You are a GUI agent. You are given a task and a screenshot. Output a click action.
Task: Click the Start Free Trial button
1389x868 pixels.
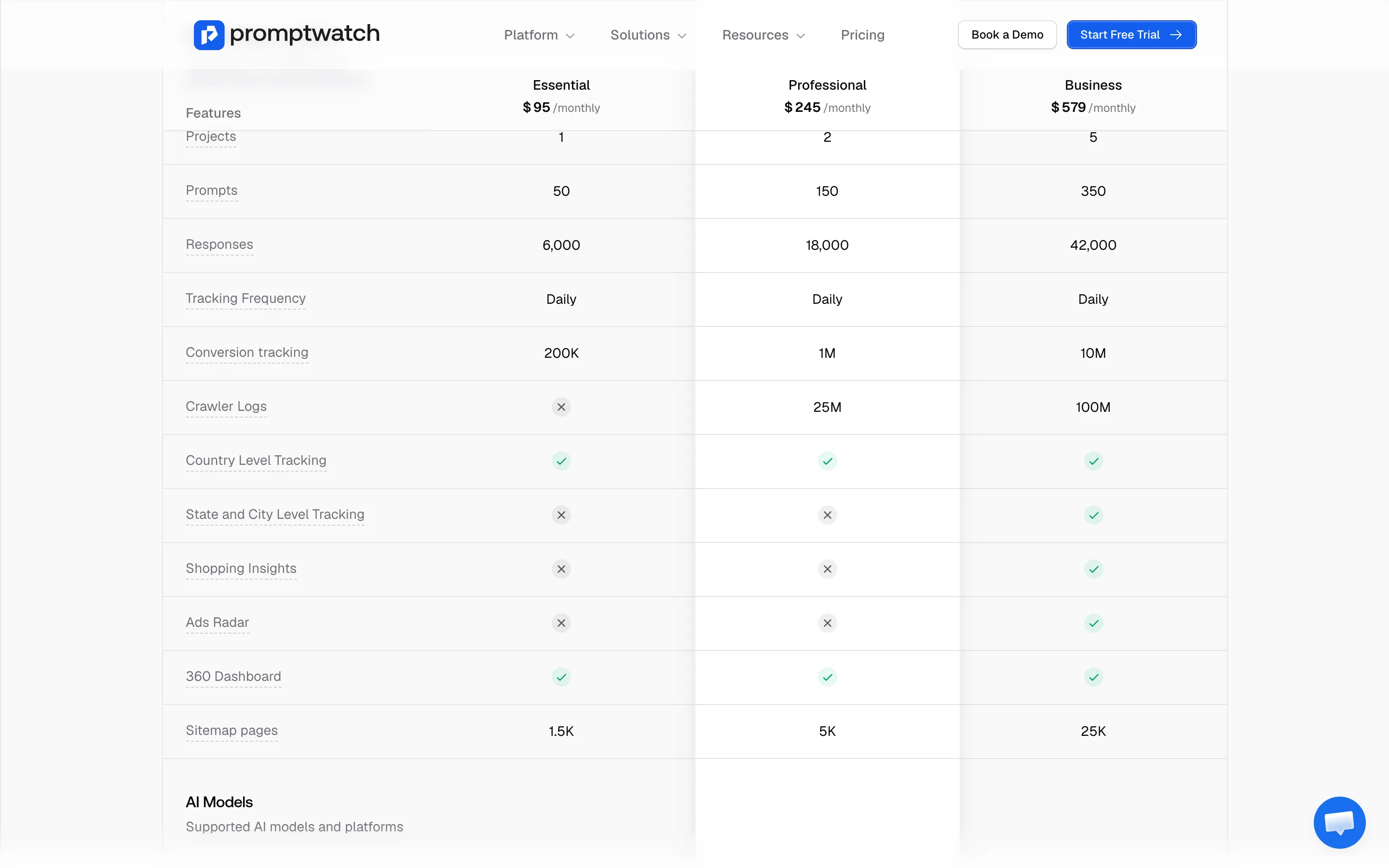1131,35
